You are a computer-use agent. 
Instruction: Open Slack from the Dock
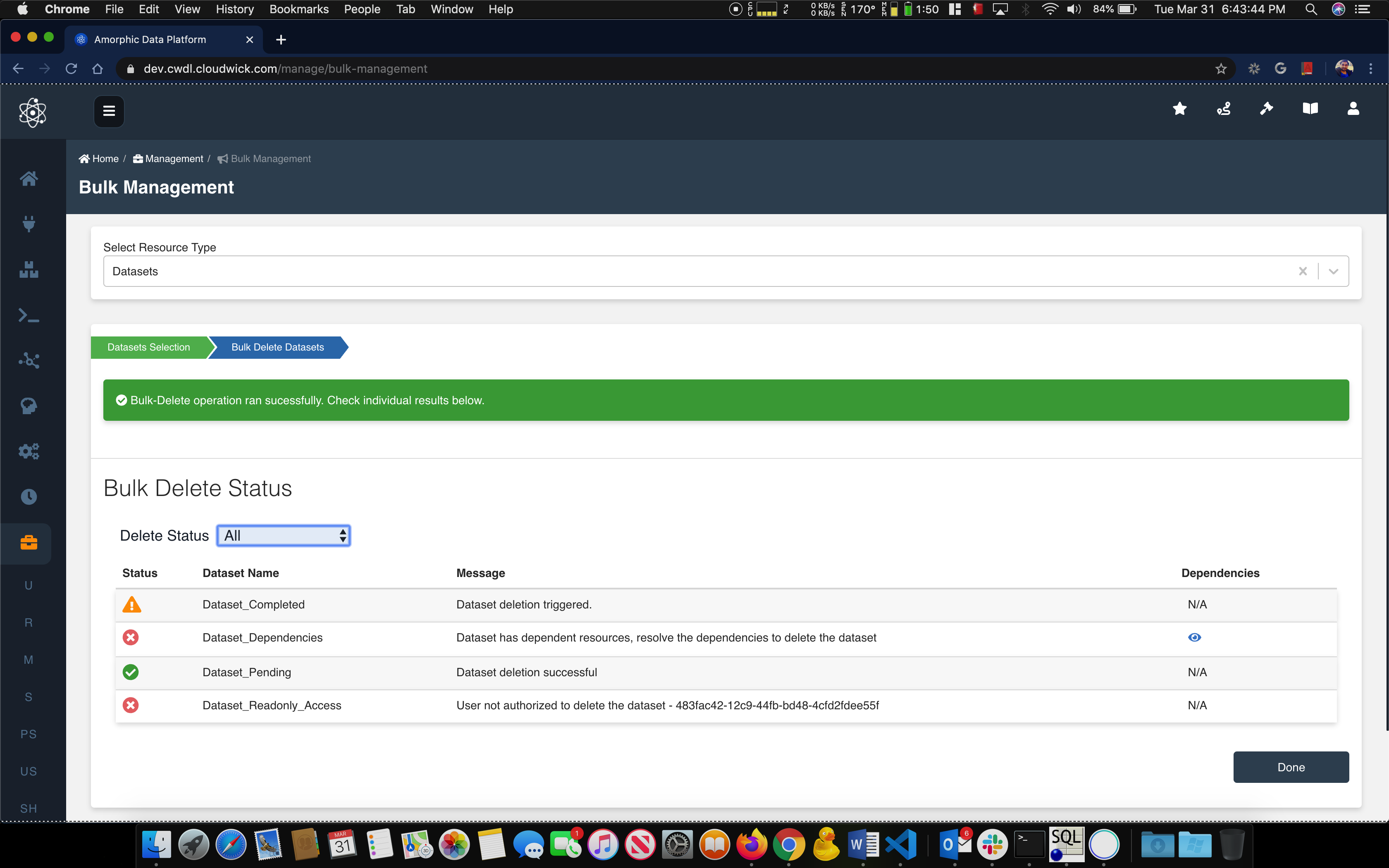click(x=993, y=844)
